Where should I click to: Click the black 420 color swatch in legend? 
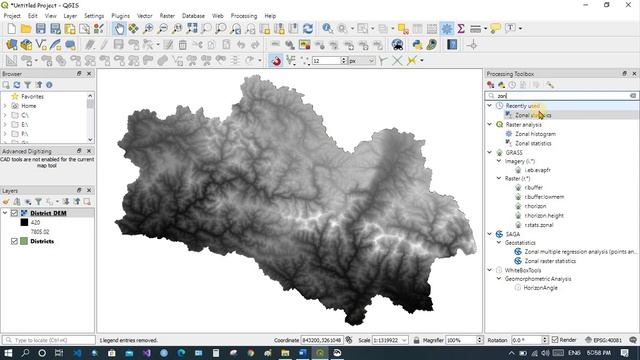point(24,222)
